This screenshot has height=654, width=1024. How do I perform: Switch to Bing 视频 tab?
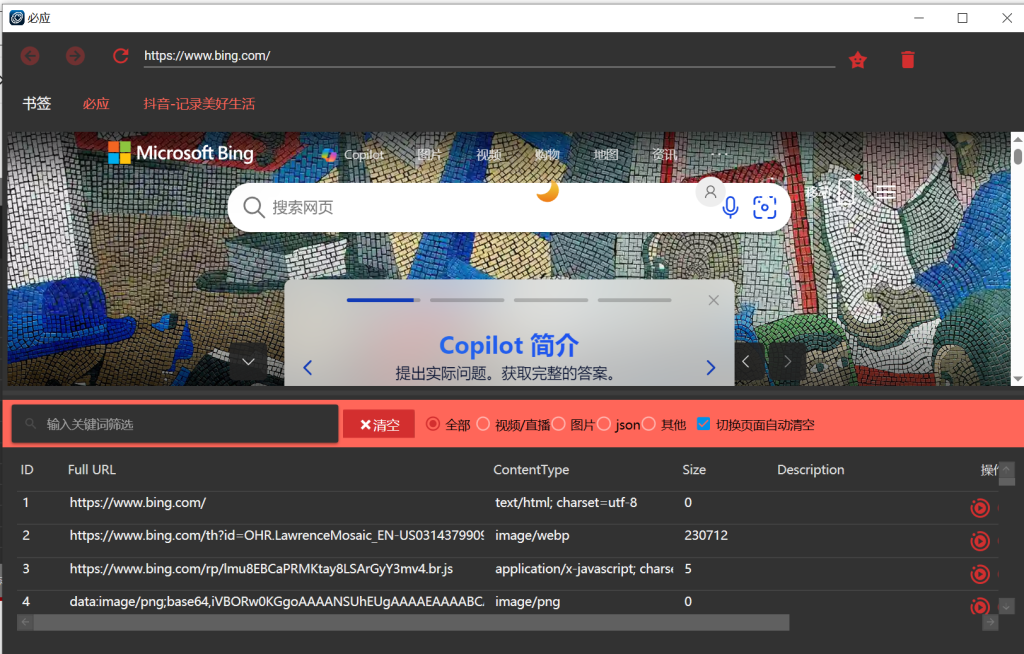(488, 155)
